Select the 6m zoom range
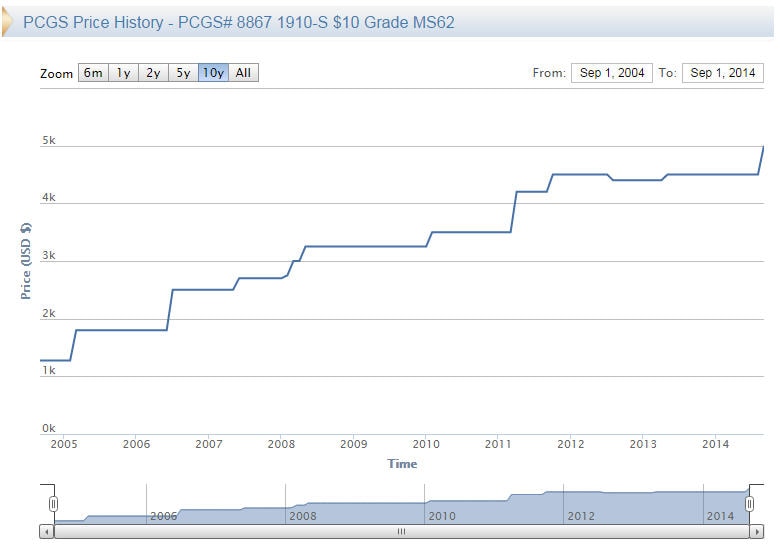780x548 pixels. pos(93,73)
